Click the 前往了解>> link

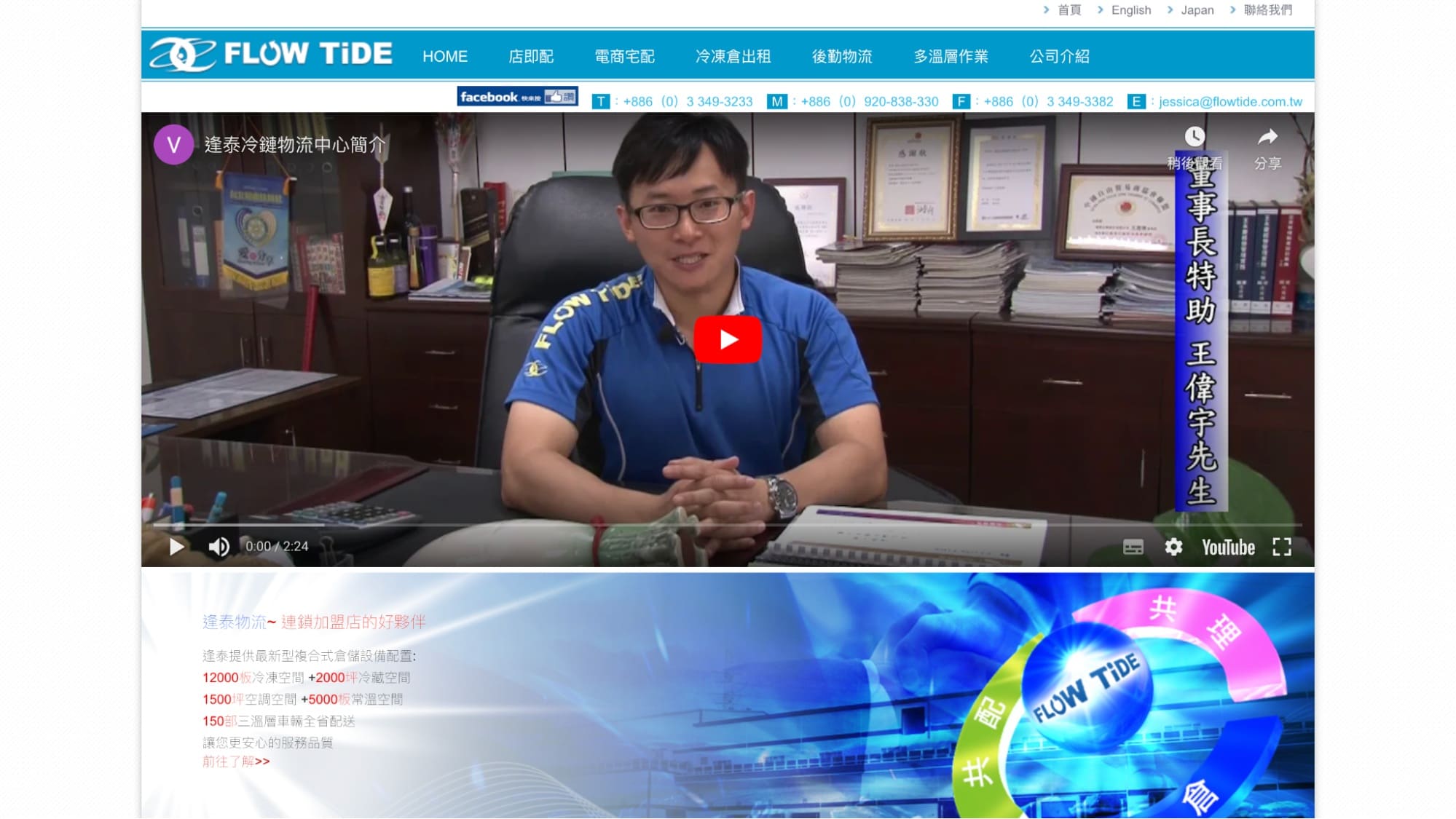[x=236, y=761]
